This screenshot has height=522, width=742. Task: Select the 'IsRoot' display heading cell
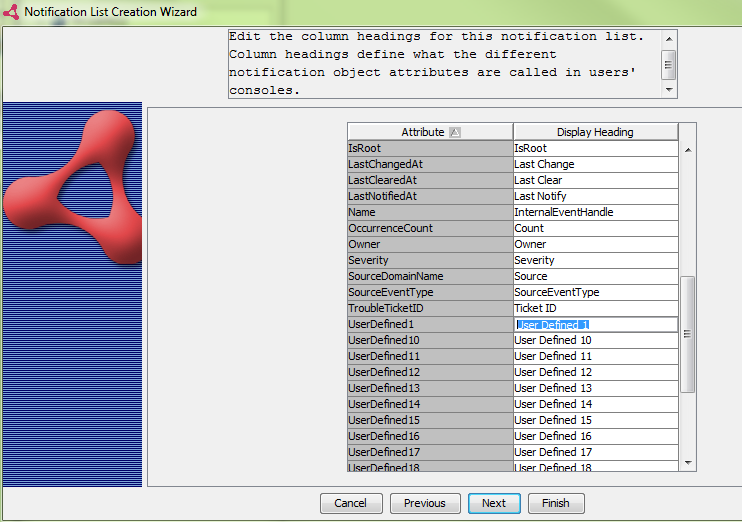point(596,148)
